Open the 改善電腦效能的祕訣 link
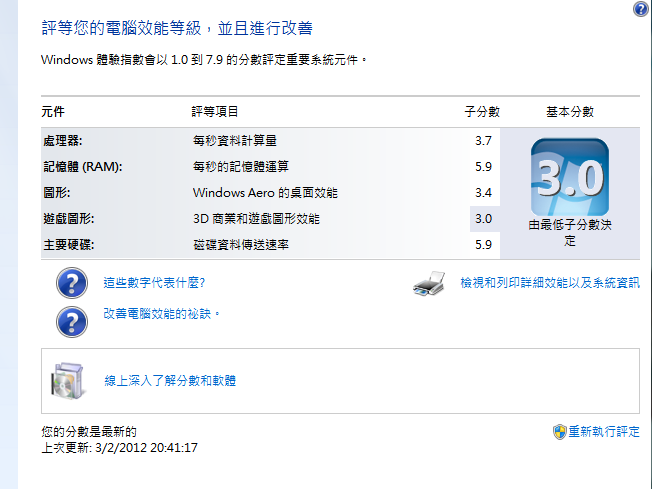This screenshot has width=652, height=489. (161, 314)
